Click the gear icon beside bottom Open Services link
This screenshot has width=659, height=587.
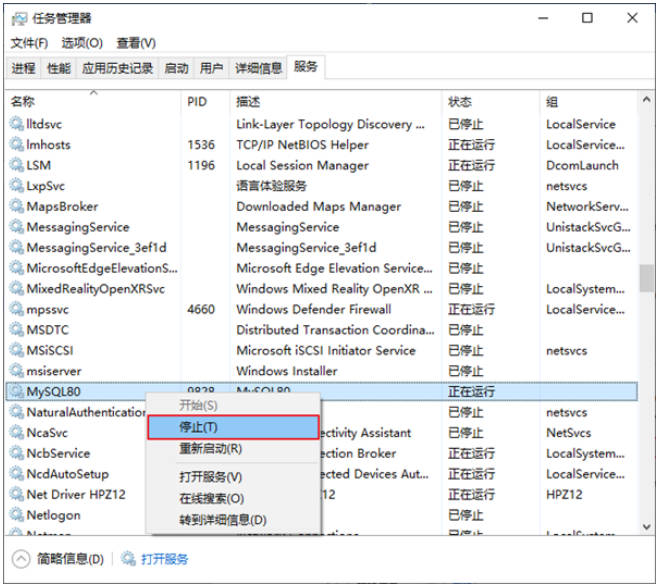pos(128,559)
